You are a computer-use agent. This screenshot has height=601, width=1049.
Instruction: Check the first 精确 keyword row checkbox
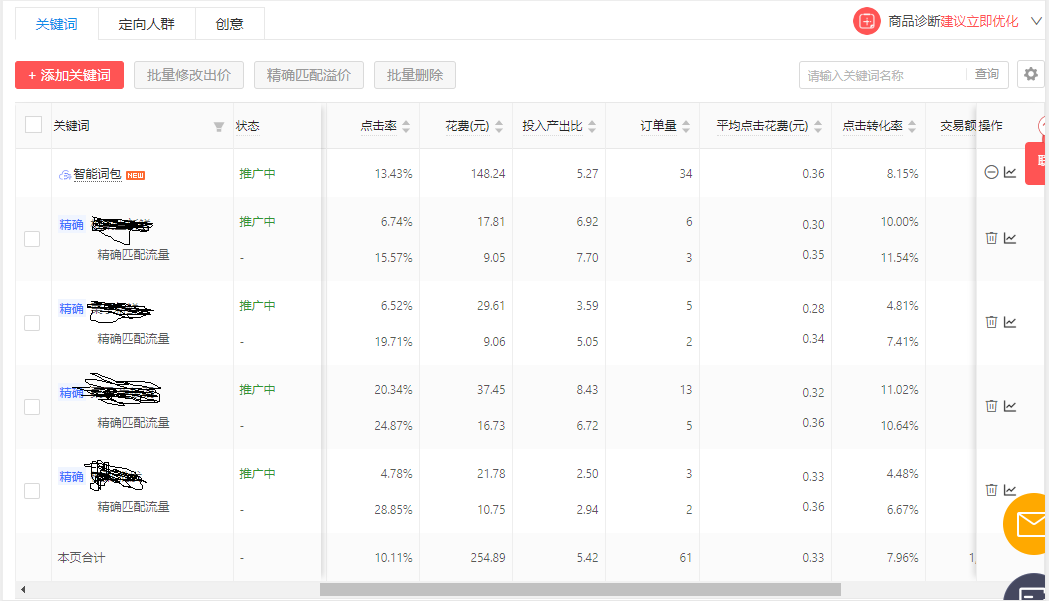[32, 239]
